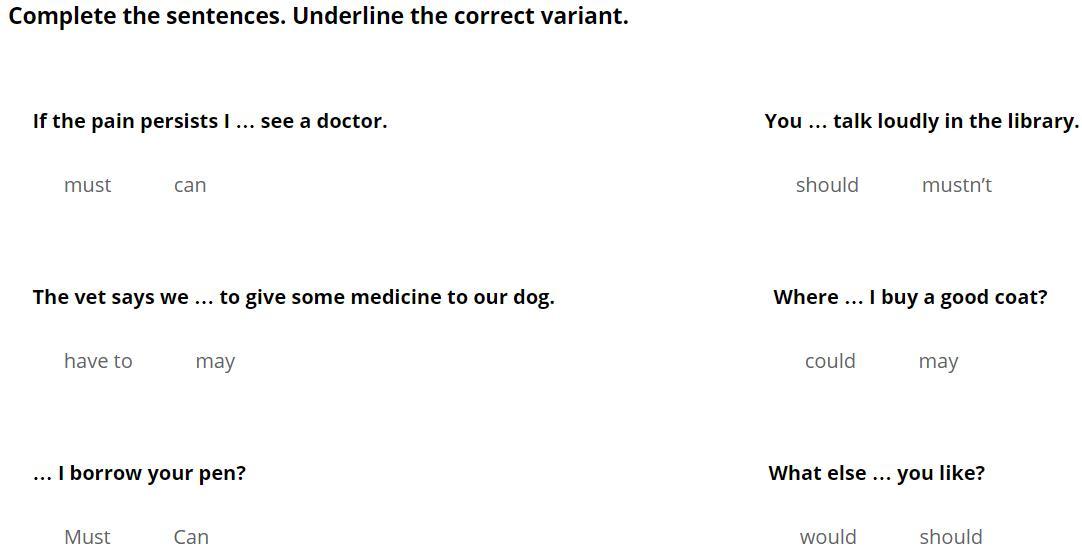The image size is (1082, 559).
Task: Click the '... I borrow your pen?' question
Action: tap(139, 473)
